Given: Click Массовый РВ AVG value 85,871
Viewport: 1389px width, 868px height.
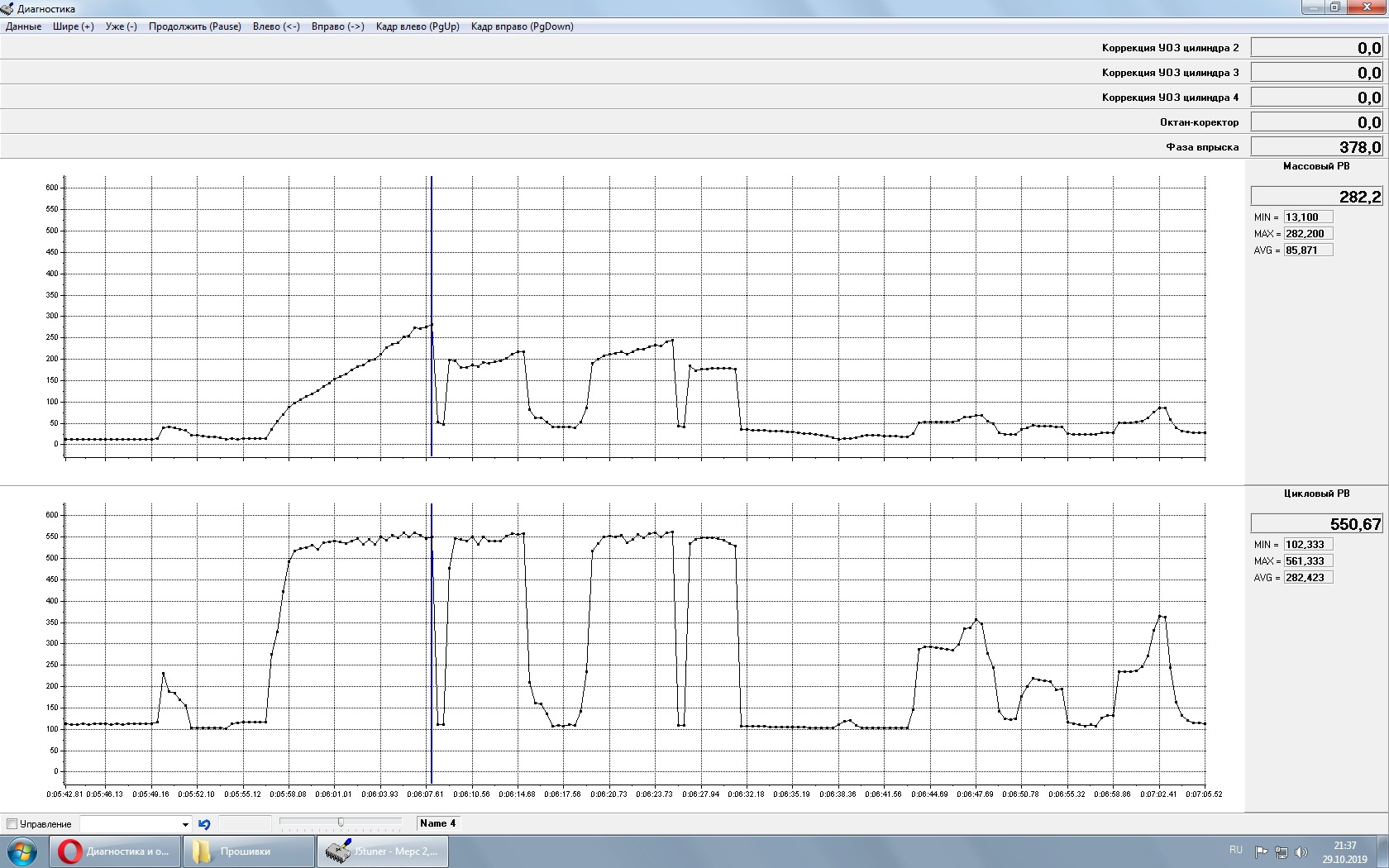Looking at the screenshot, I should click(1308, 250).
